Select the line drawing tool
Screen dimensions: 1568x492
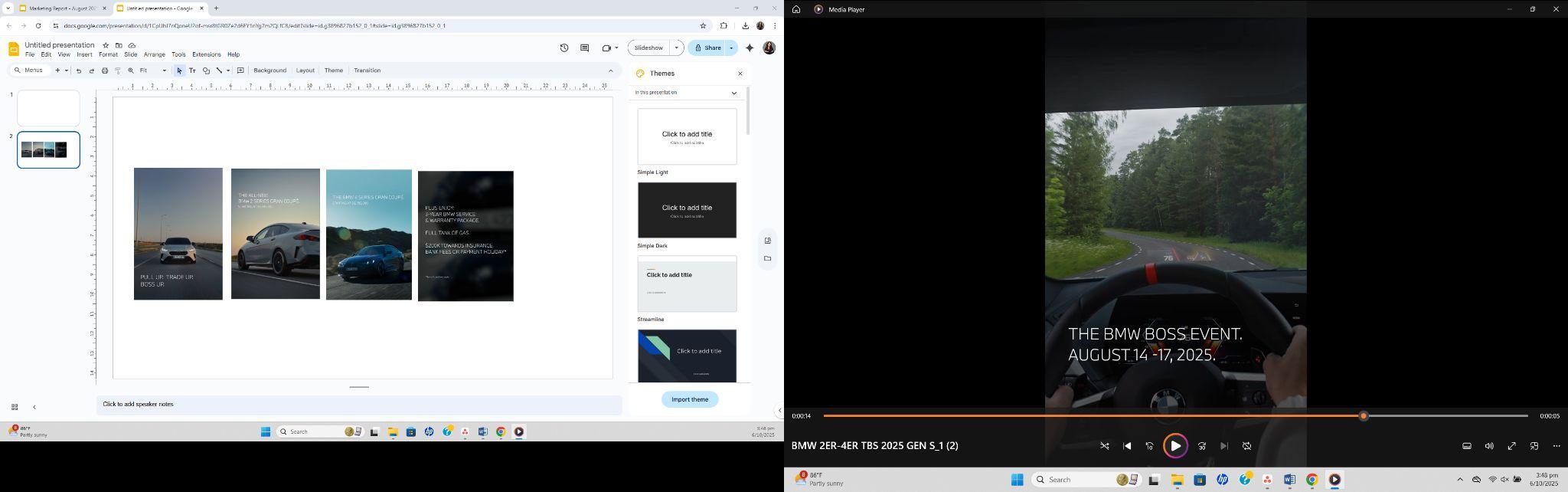click(x=219, y=71)
